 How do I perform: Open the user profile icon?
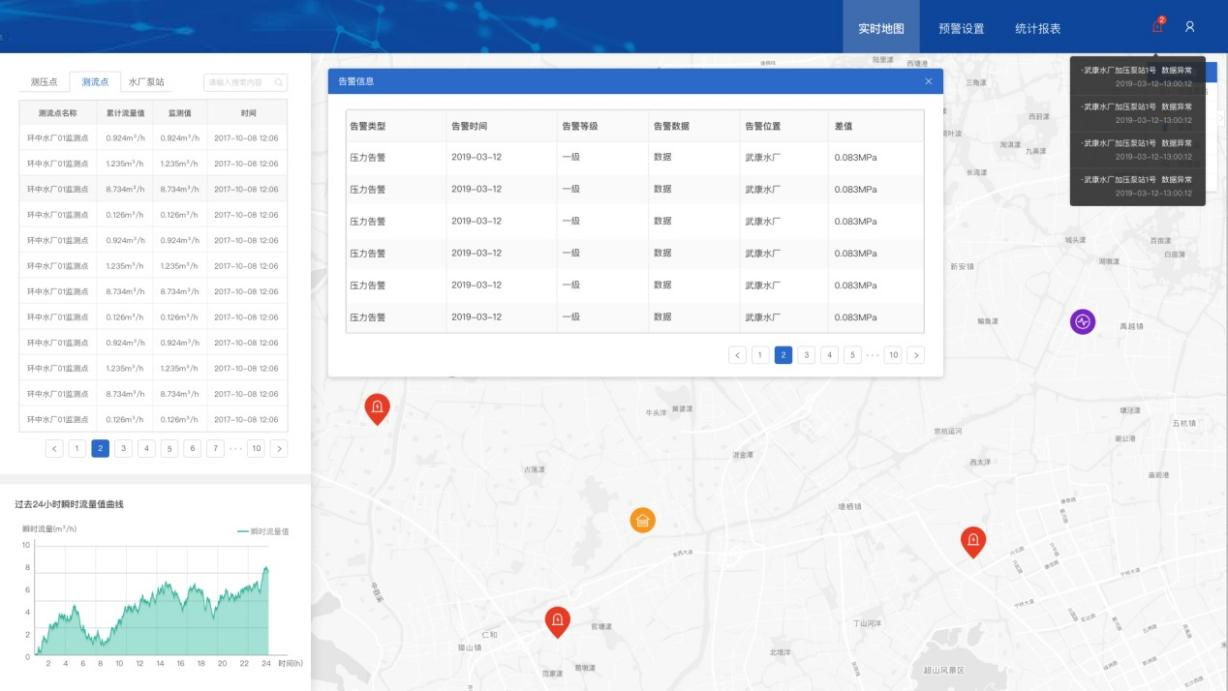pyautogui.click(x=1190, y=27)
